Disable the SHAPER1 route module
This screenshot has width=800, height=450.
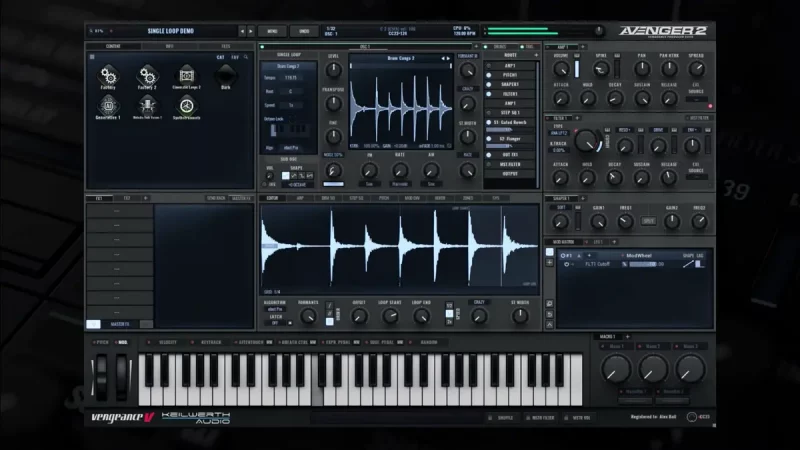[x=489, y=84]
